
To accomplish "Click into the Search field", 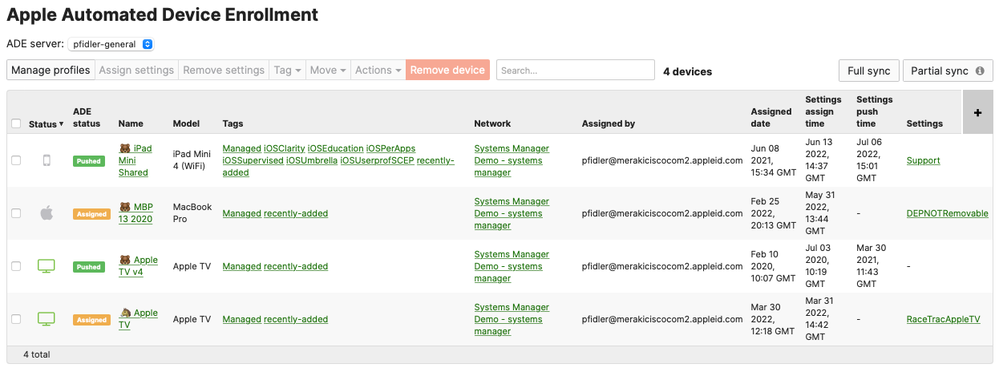I will click(575, 70).
